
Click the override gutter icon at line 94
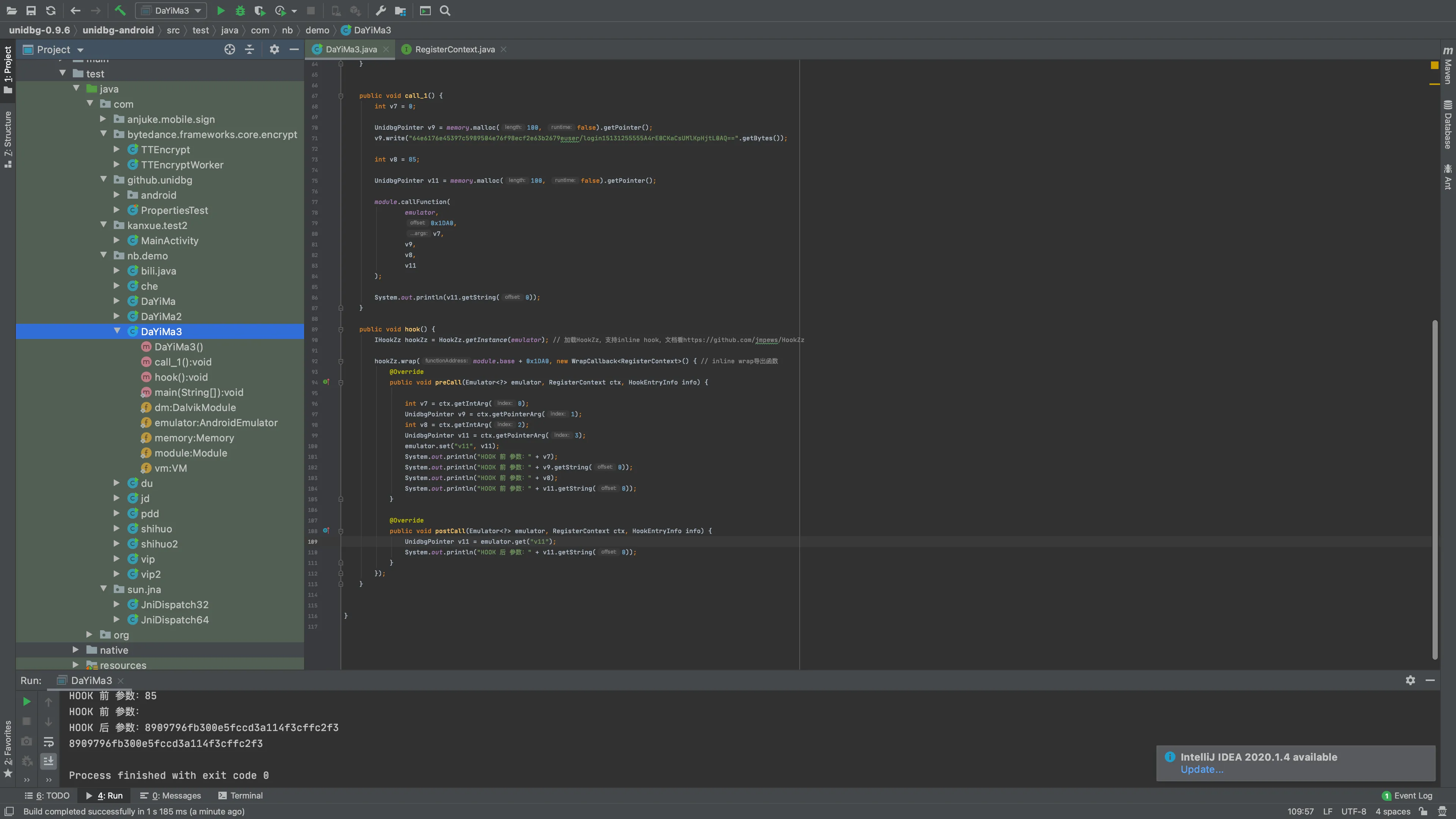pyautogui.click(x=326, y=382)
